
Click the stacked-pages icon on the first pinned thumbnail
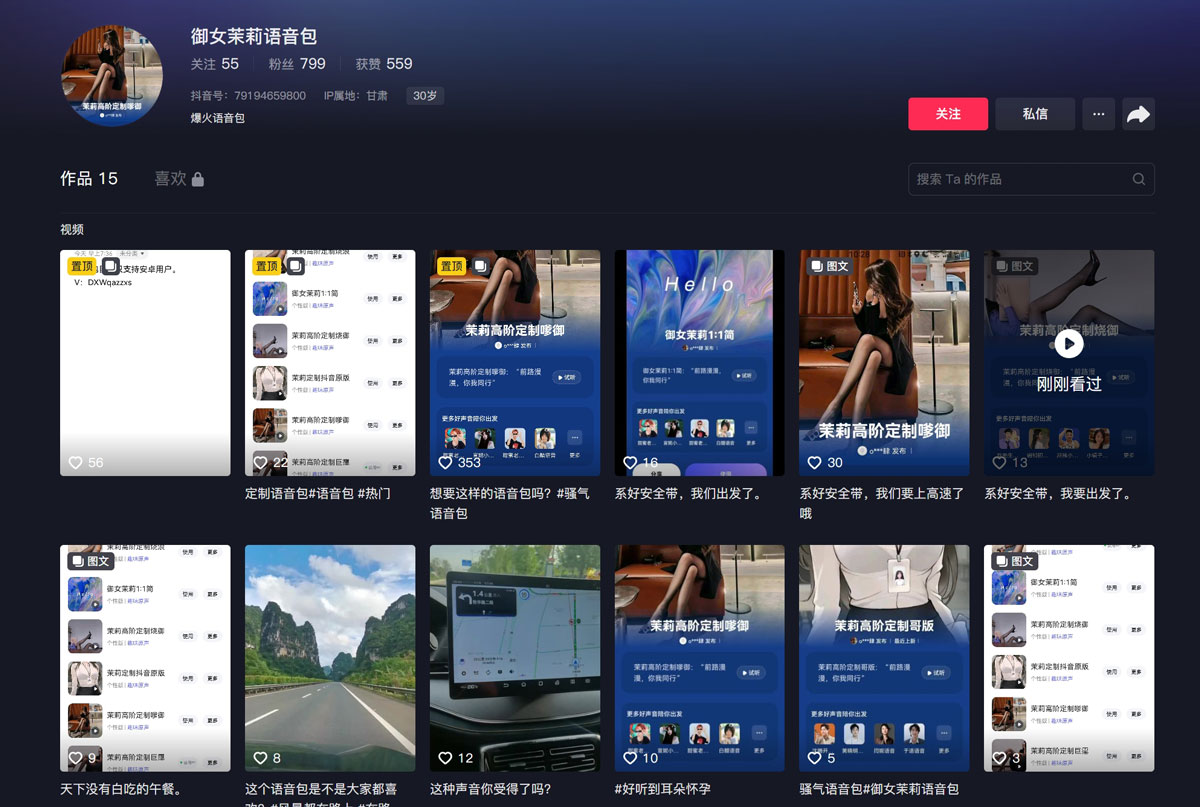click(x=109, y=265)
